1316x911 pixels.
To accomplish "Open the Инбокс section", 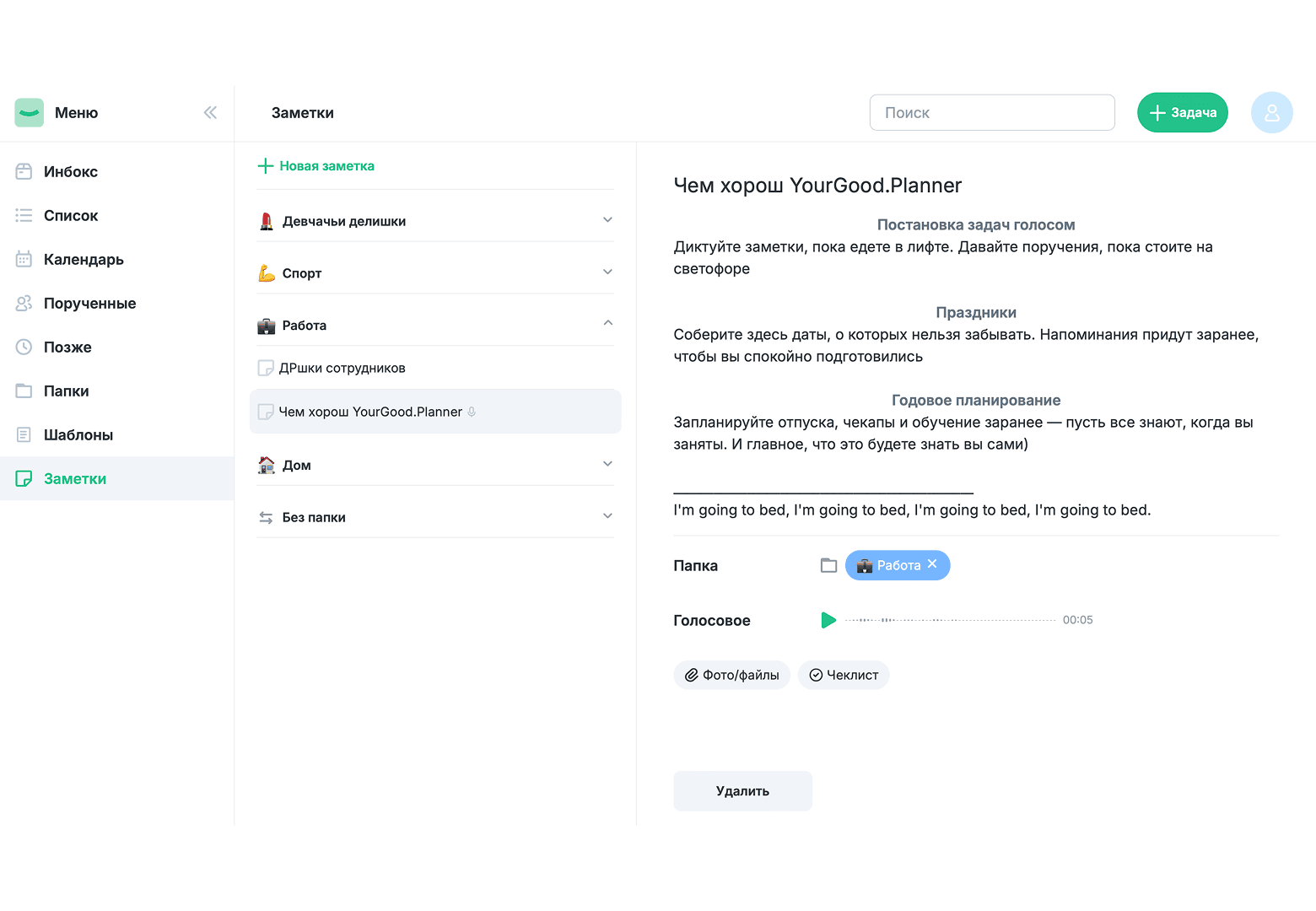I will [x=70, y=172].
